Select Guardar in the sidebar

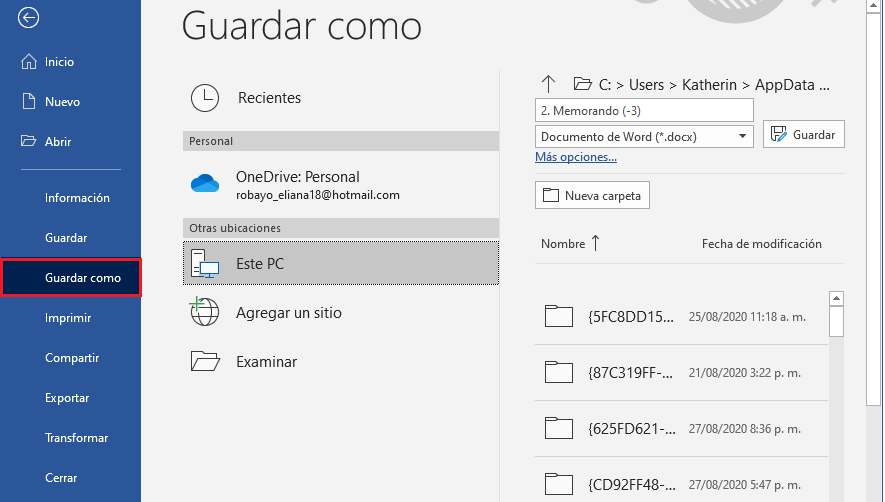(x=66, y=238)
